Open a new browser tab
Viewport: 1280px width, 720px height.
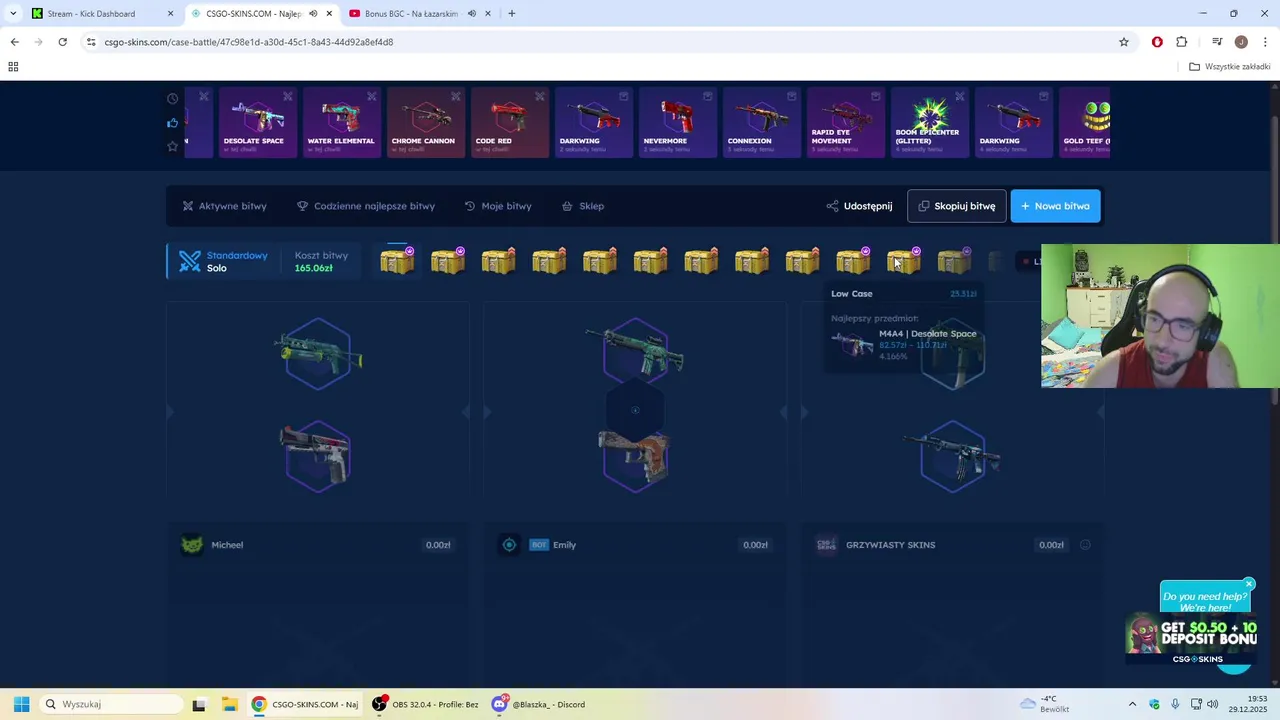[512, 14]
